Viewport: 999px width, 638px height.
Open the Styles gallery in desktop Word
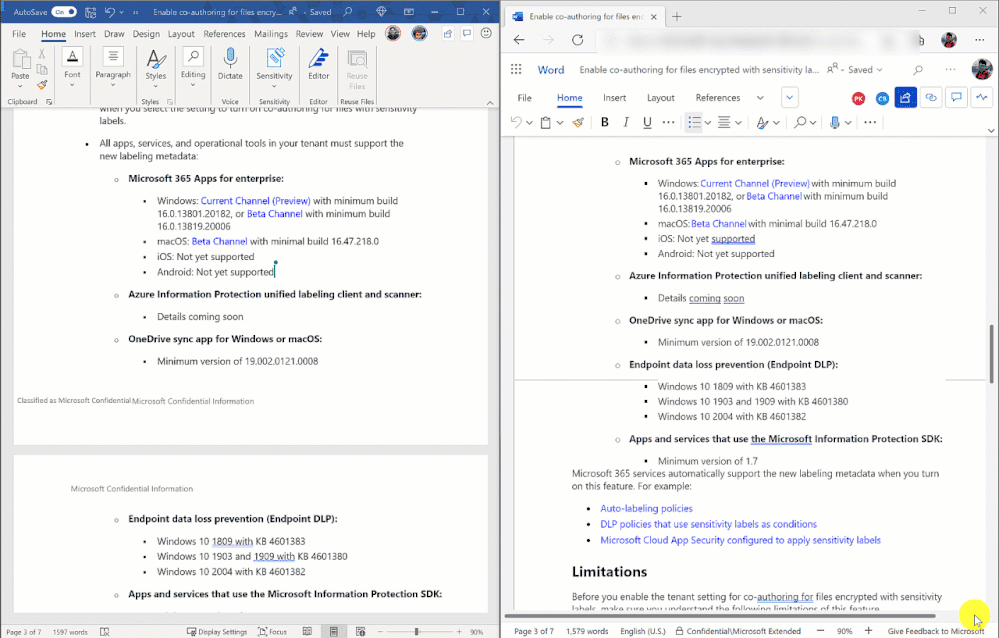click(x=155, y=67)
